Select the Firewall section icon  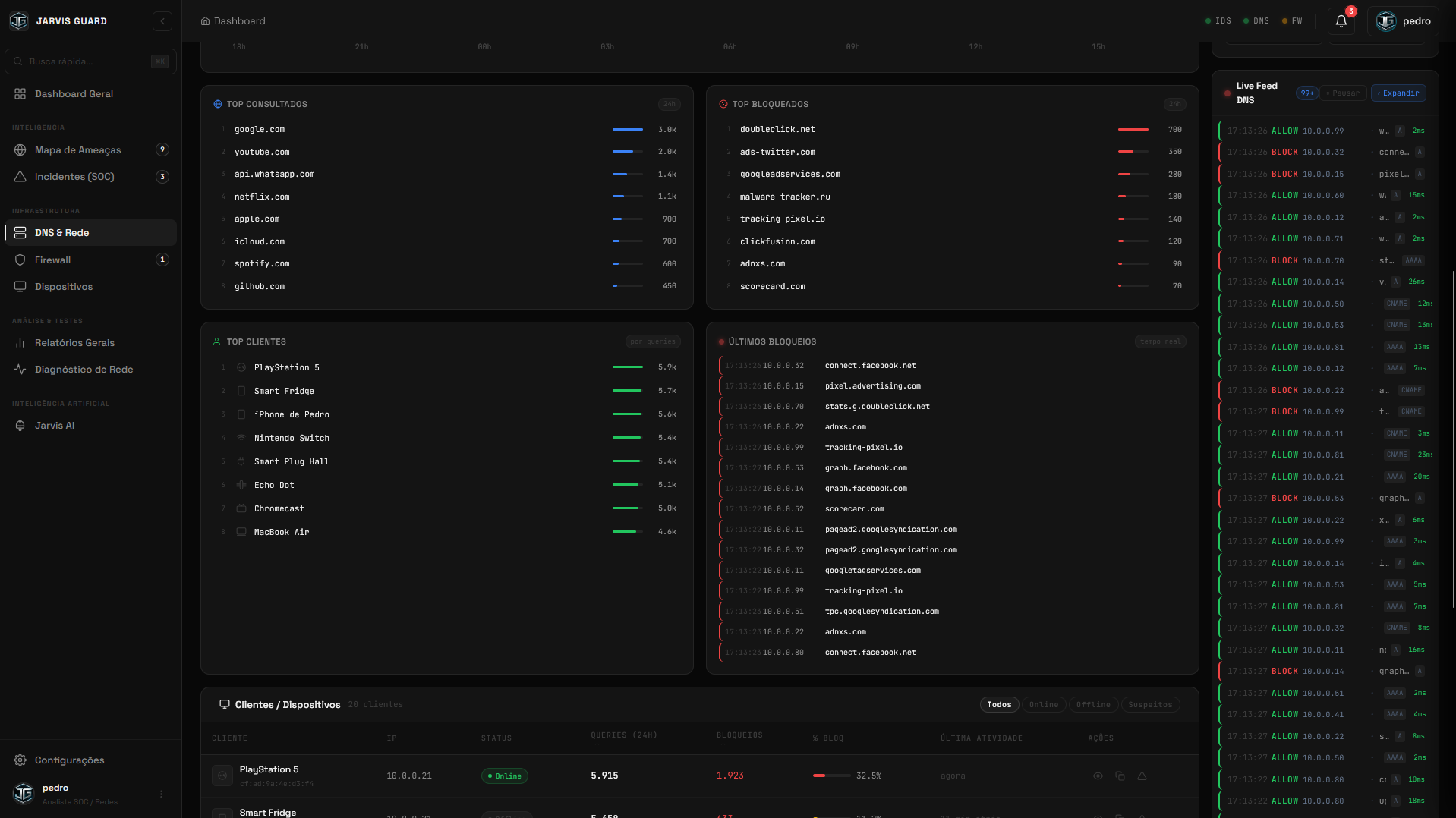coord(20,260)
